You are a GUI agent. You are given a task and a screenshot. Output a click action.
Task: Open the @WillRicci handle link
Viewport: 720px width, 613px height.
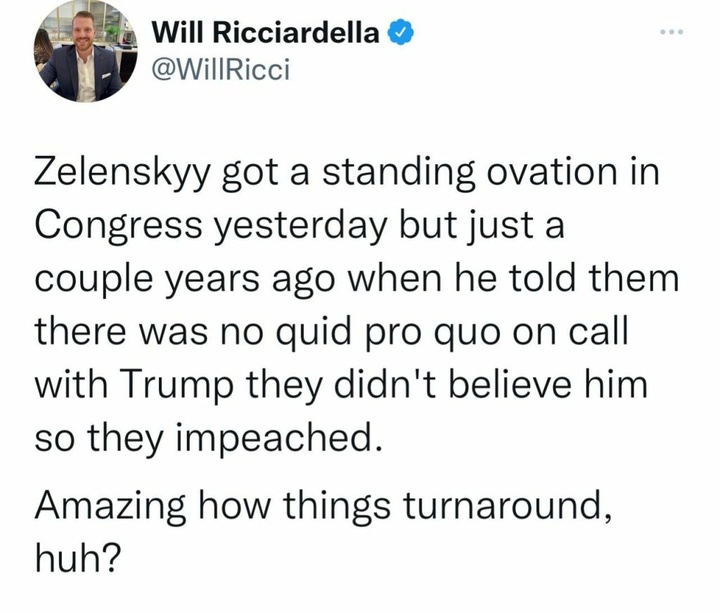[x=218, y=72]
